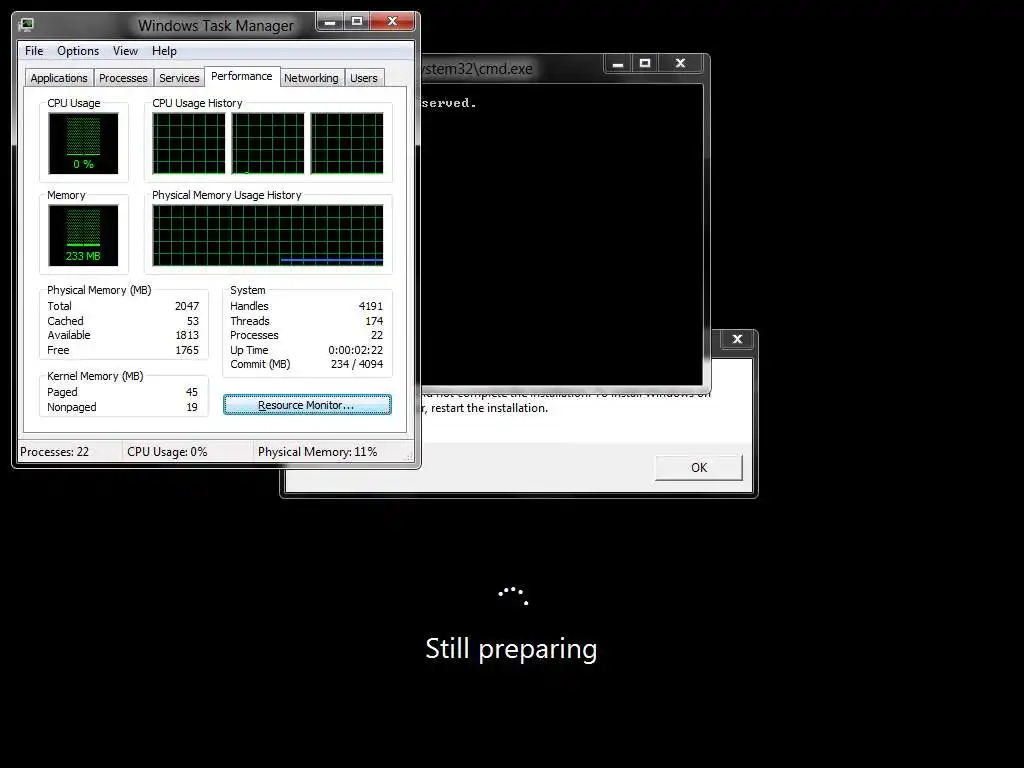The width and height of the screenshot is (1024, 768).
Task: Click the CPU Usage 0 % gauge
Action: 83,144
